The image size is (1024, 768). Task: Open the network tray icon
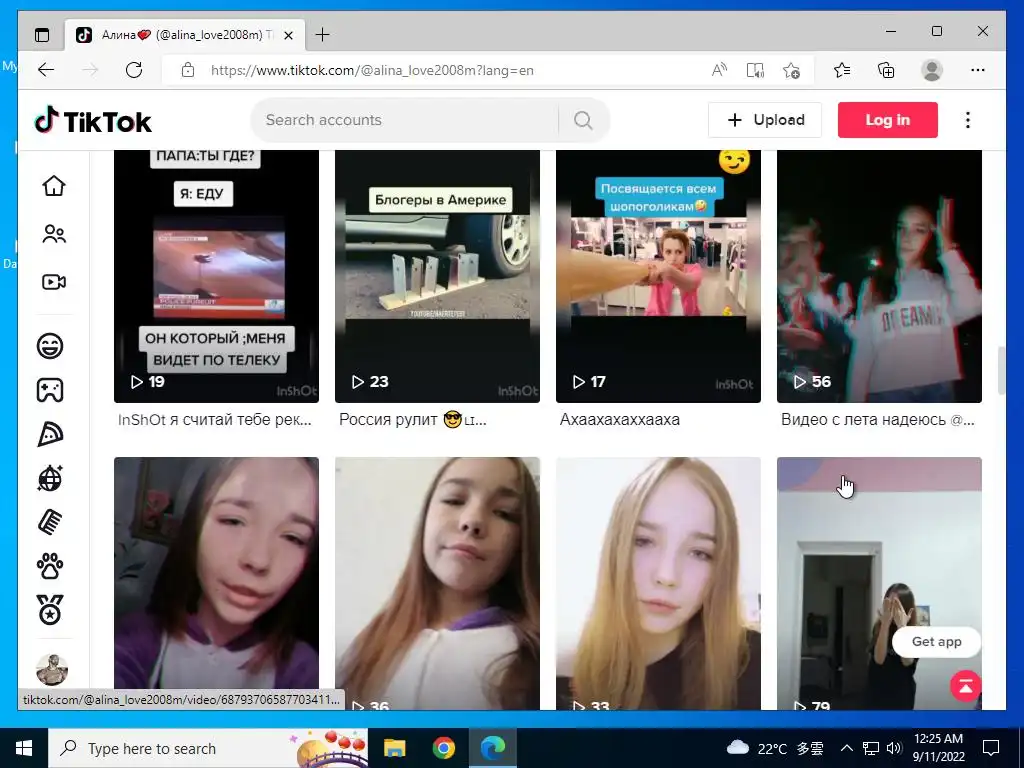[x=871, y=748]
